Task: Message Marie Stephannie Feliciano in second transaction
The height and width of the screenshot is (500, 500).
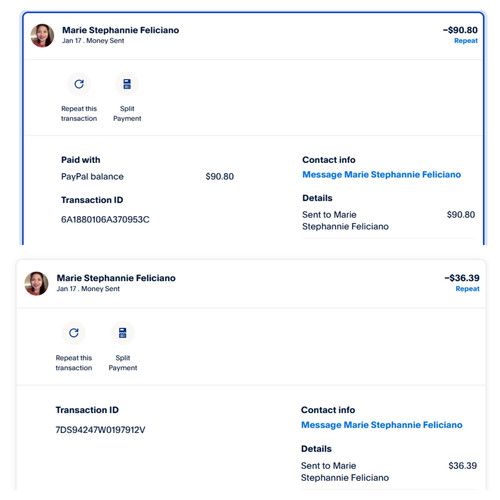Action: pos(382,425)
